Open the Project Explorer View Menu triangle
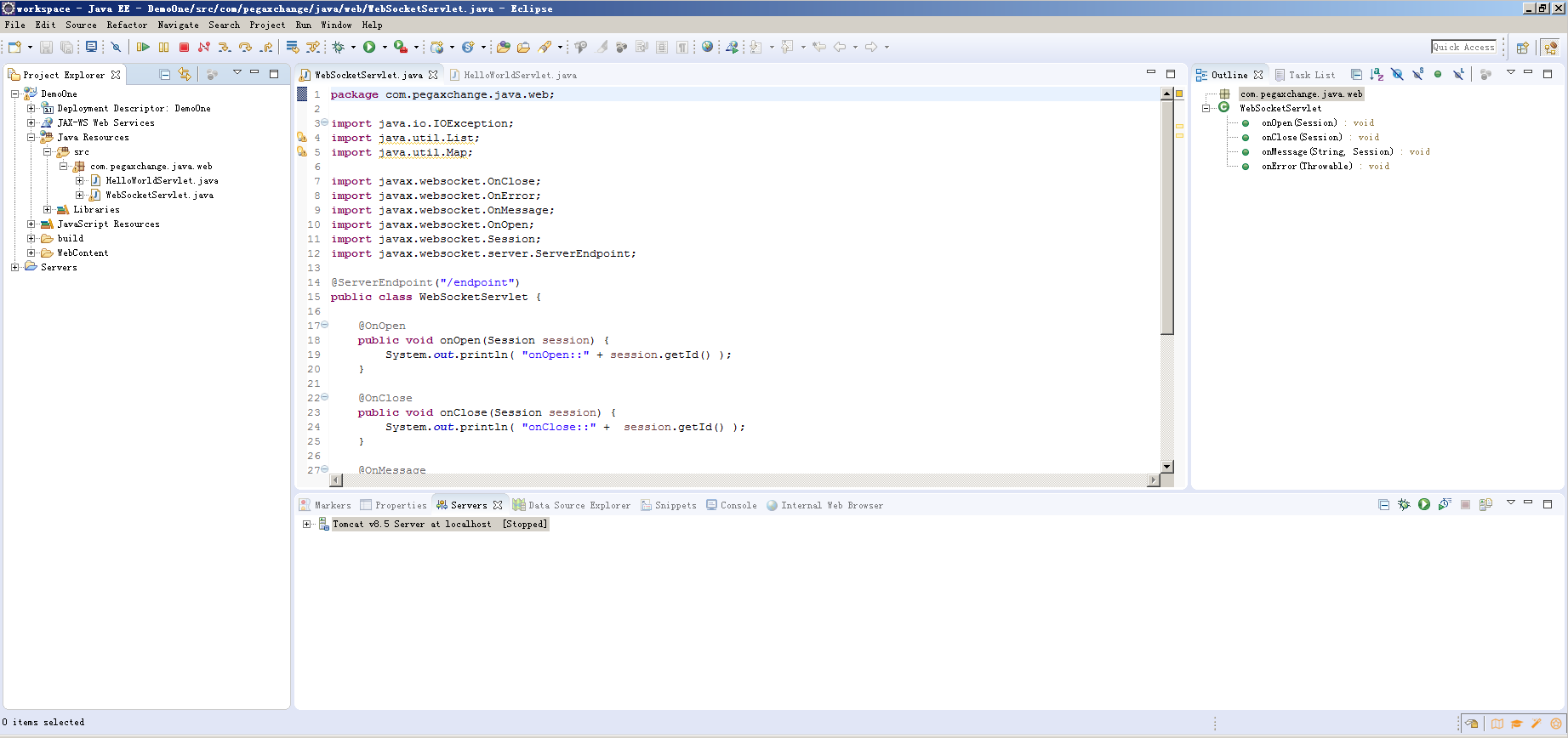1568x738 pixels. click(237, 73)
